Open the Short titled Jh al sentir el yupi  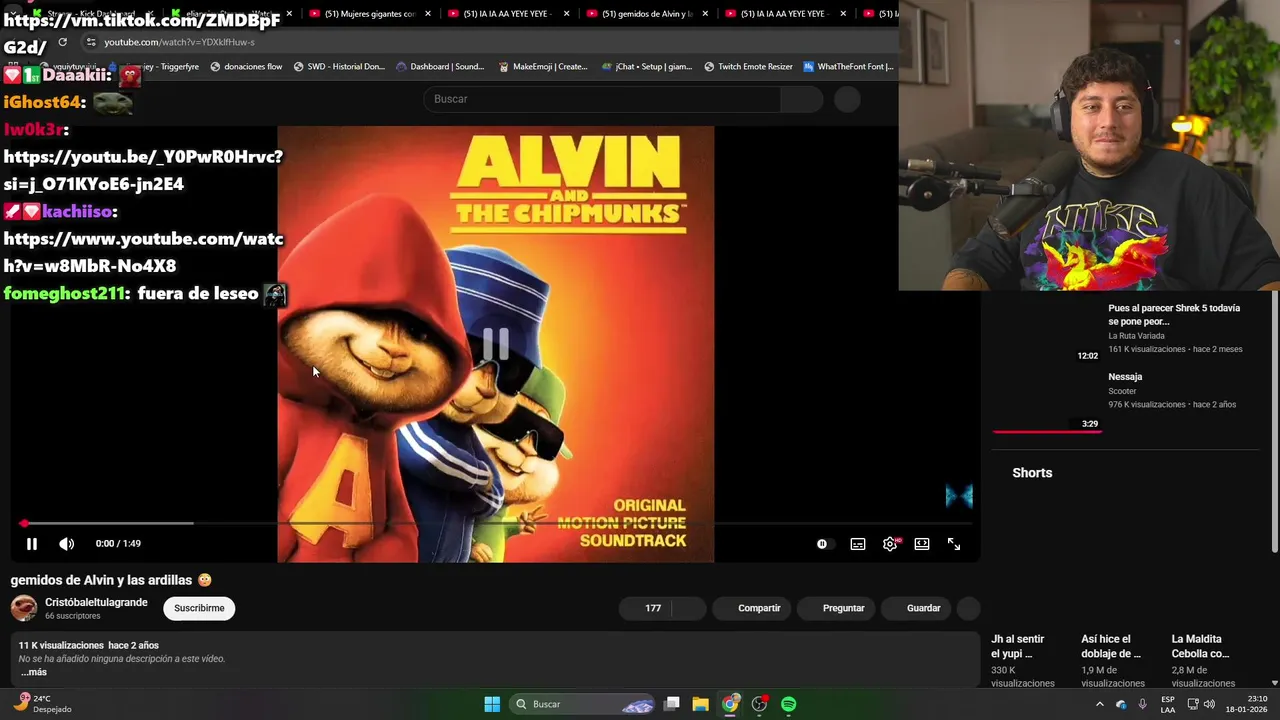[1018, 646]
